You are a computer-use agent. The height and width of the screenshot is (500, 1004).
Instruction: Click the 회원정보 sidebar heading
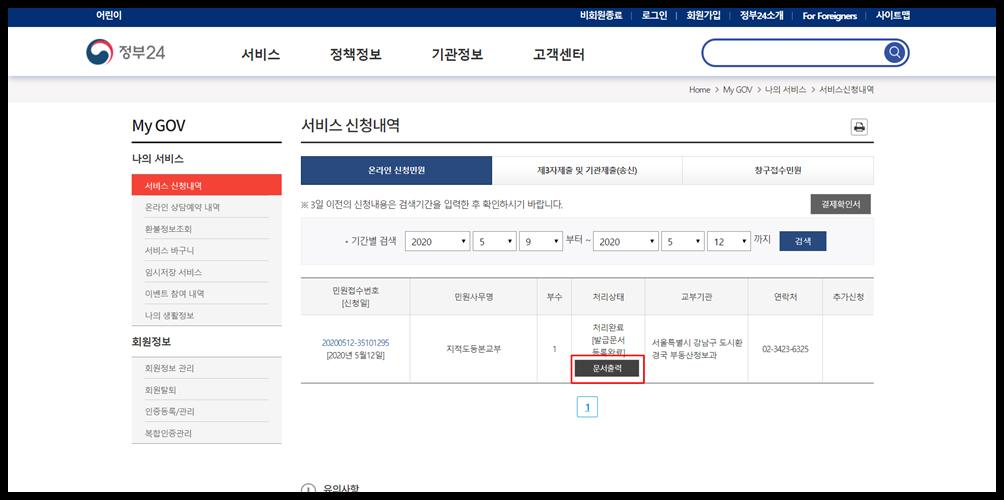point(151,342)
